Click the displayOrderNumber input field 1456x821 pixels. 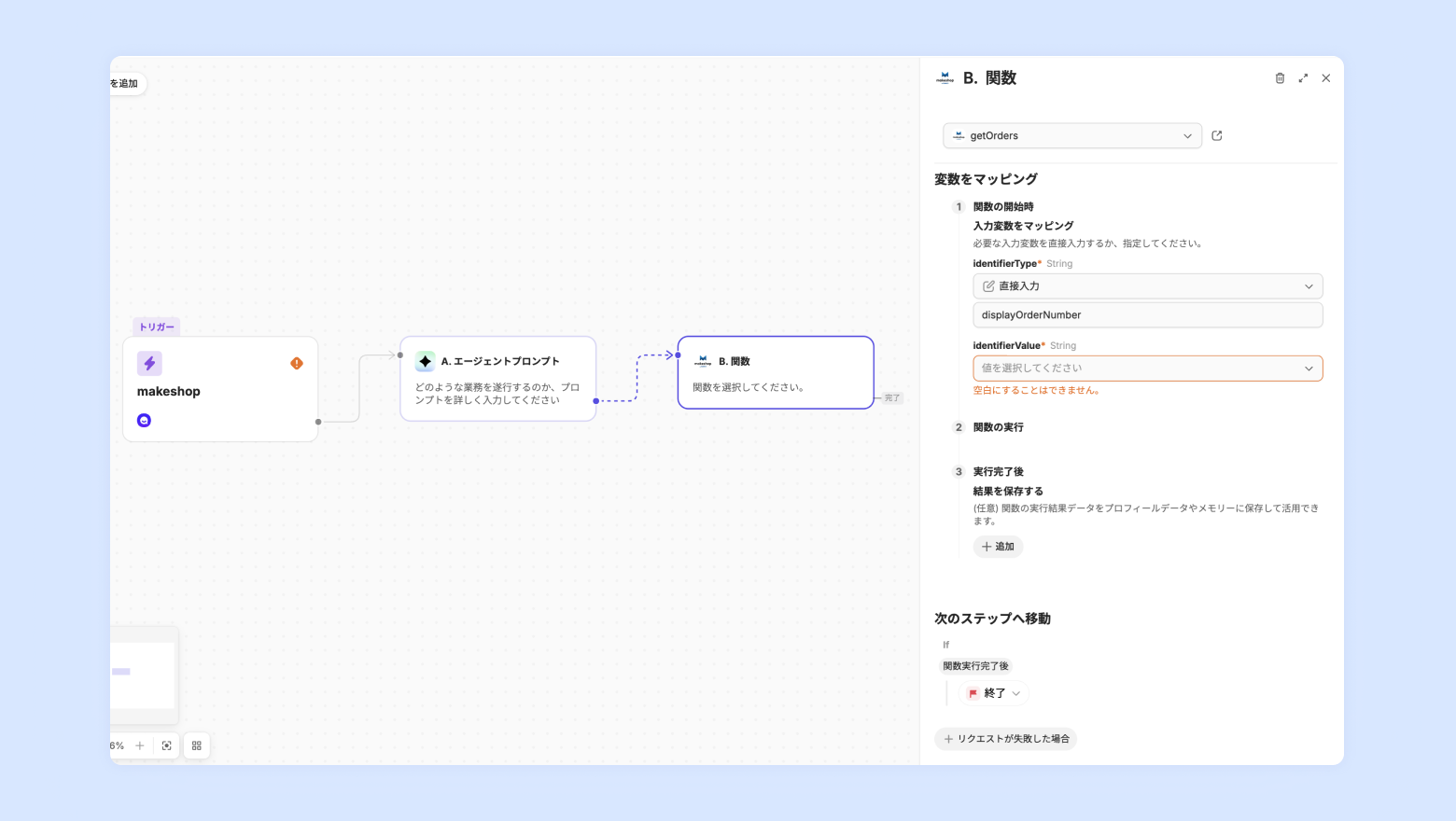tap(1147, 315)
